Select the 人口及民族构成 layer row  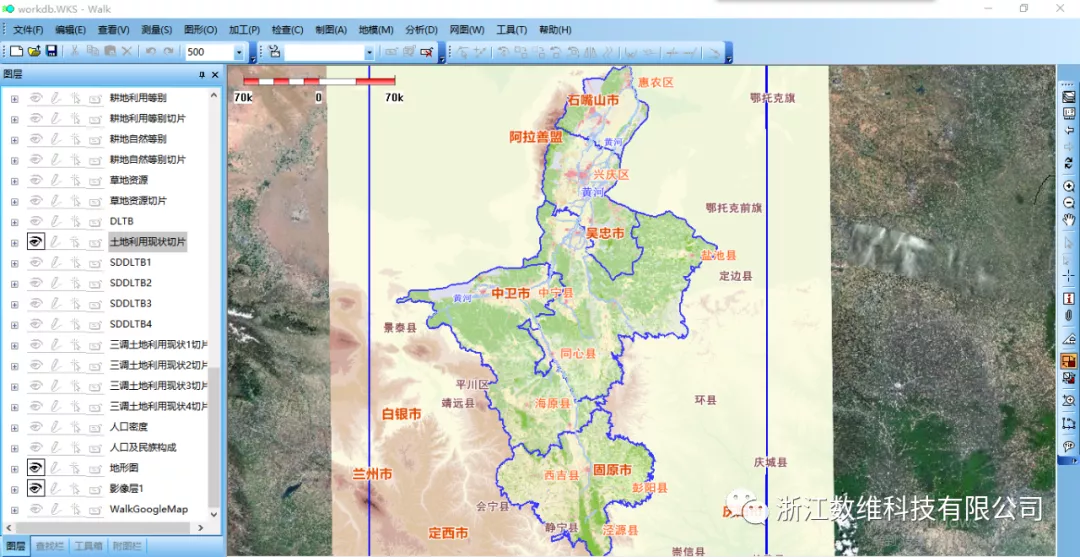click(143, 448)
